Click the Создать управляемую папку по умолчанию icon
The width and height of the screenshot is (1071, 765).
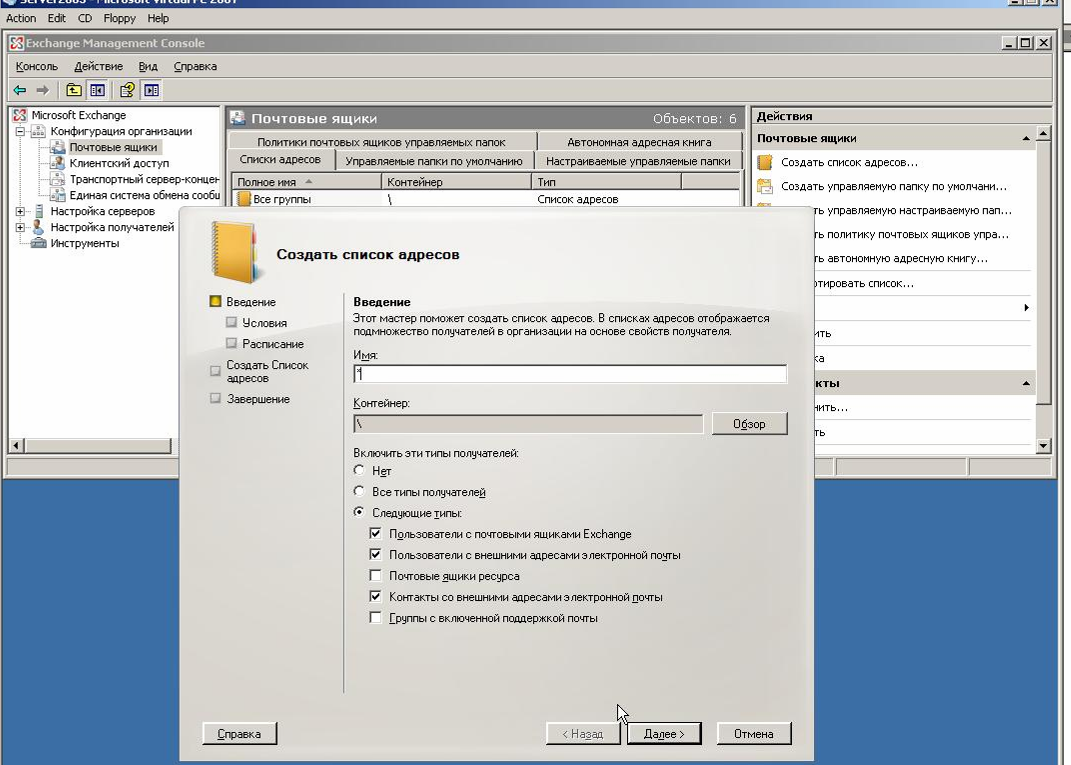765,186
